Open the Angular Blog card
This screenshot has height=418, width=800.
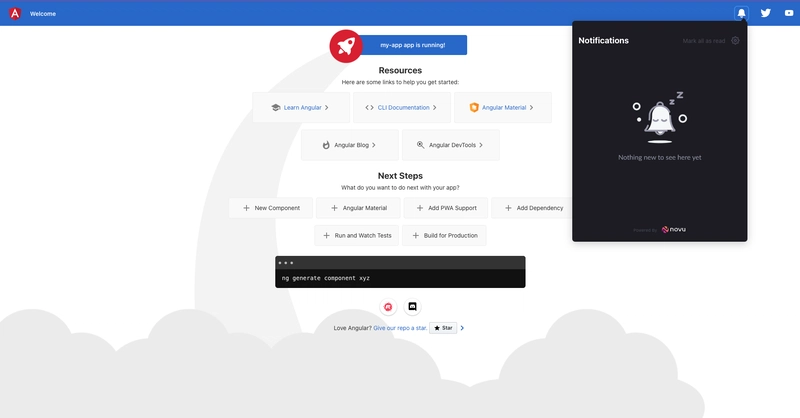349,145
